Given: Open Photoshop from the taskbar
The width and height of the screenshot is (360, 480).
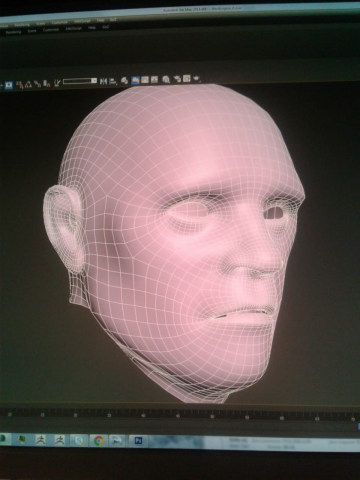Looking at the screenshot, I should tap(138, 441).
